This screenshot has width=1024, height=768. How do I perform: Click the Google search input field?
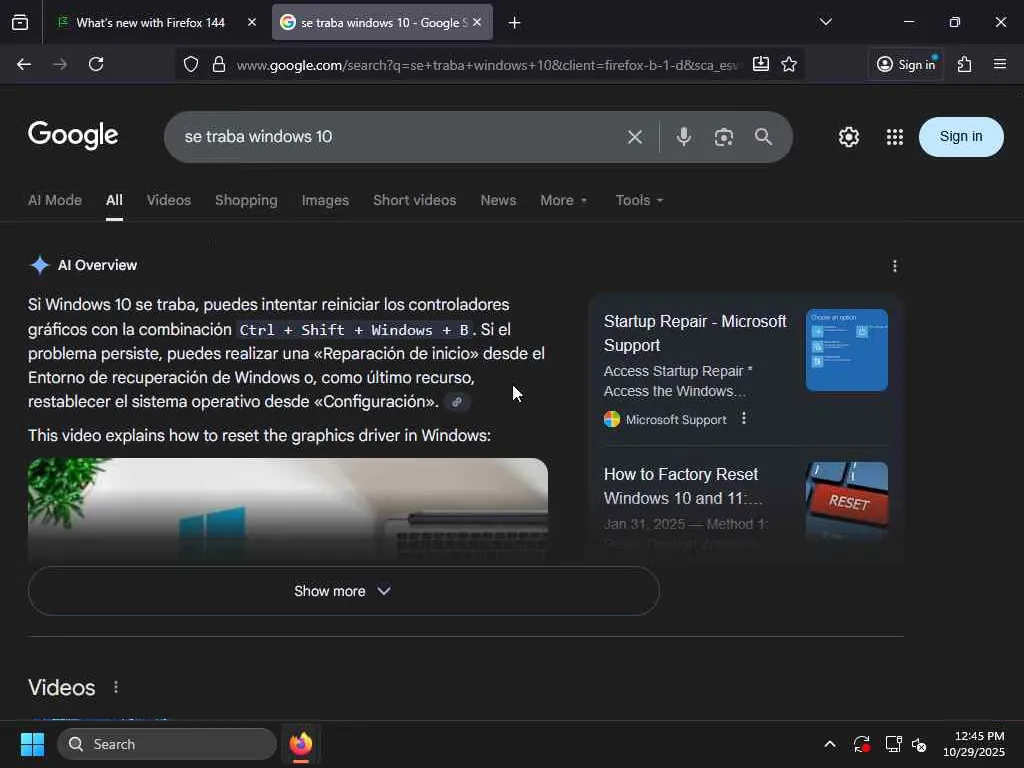click(x=398, y=136)
